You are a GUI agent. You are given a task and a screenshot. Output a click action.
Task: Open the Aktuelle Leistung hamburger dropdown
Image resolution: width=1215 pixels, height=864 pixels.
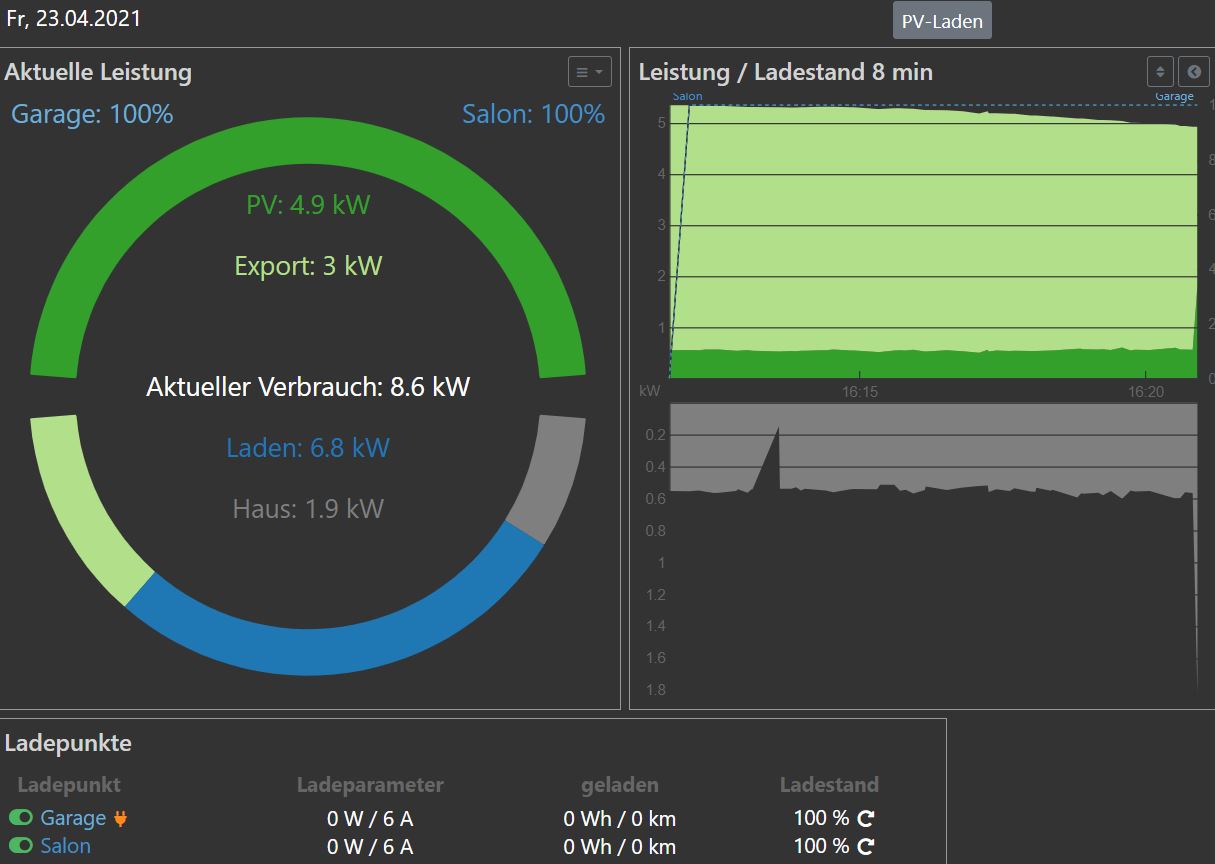[x=589, y=72]
